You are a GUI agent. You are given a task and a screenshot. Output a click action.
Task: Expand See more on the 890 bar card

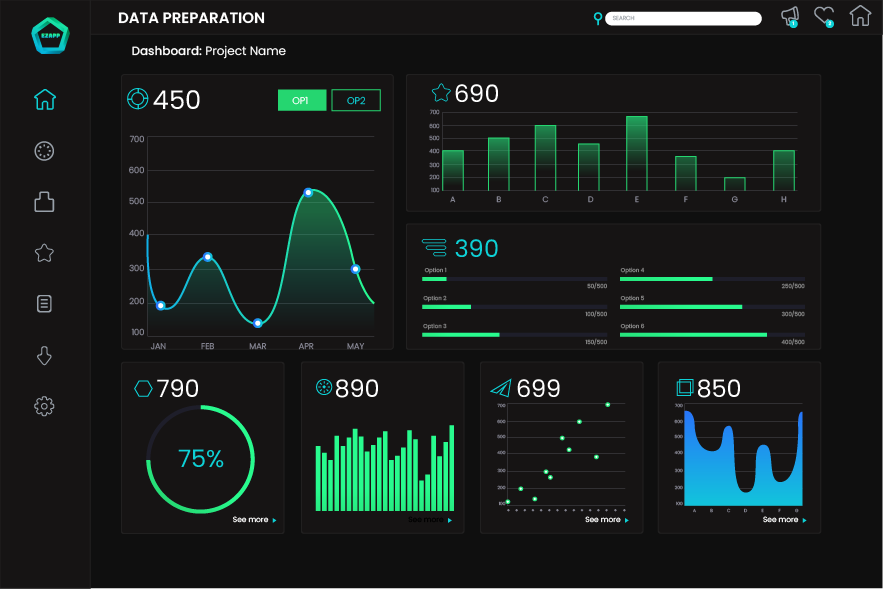429,520
